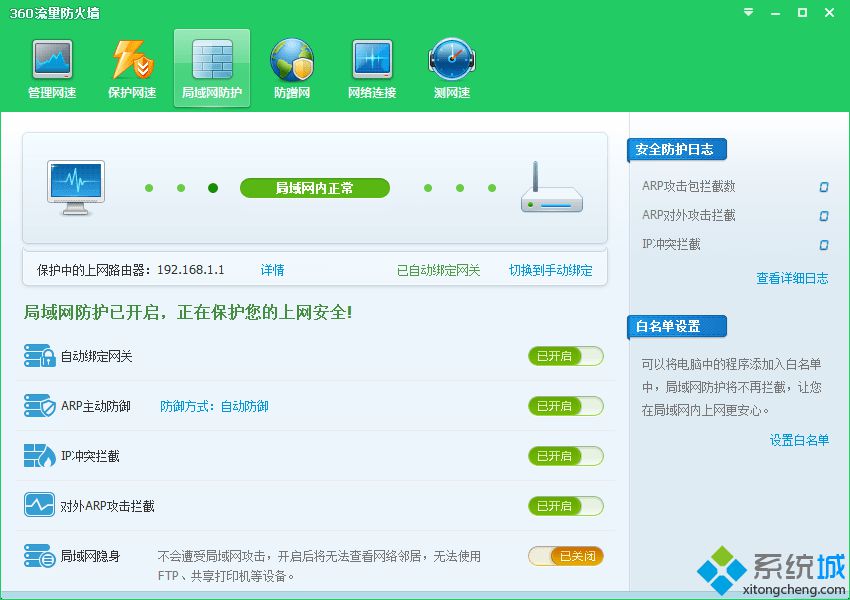850x600 pixels.
Task: Select the 保护网速 lightning shield icon
Action: [132, 61]
